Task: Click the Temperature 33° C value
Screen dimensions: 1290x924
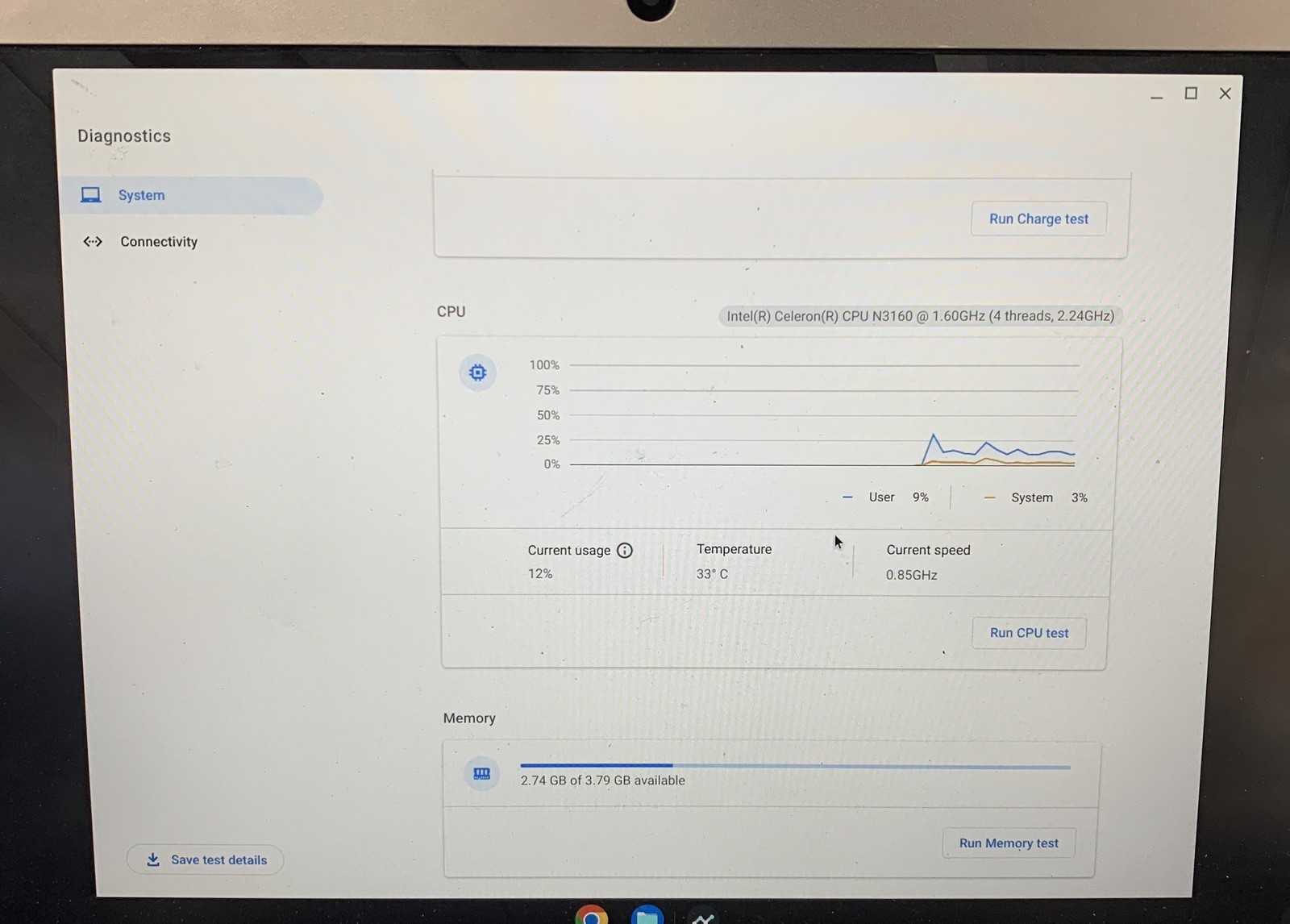Action: tap(712, 574)
